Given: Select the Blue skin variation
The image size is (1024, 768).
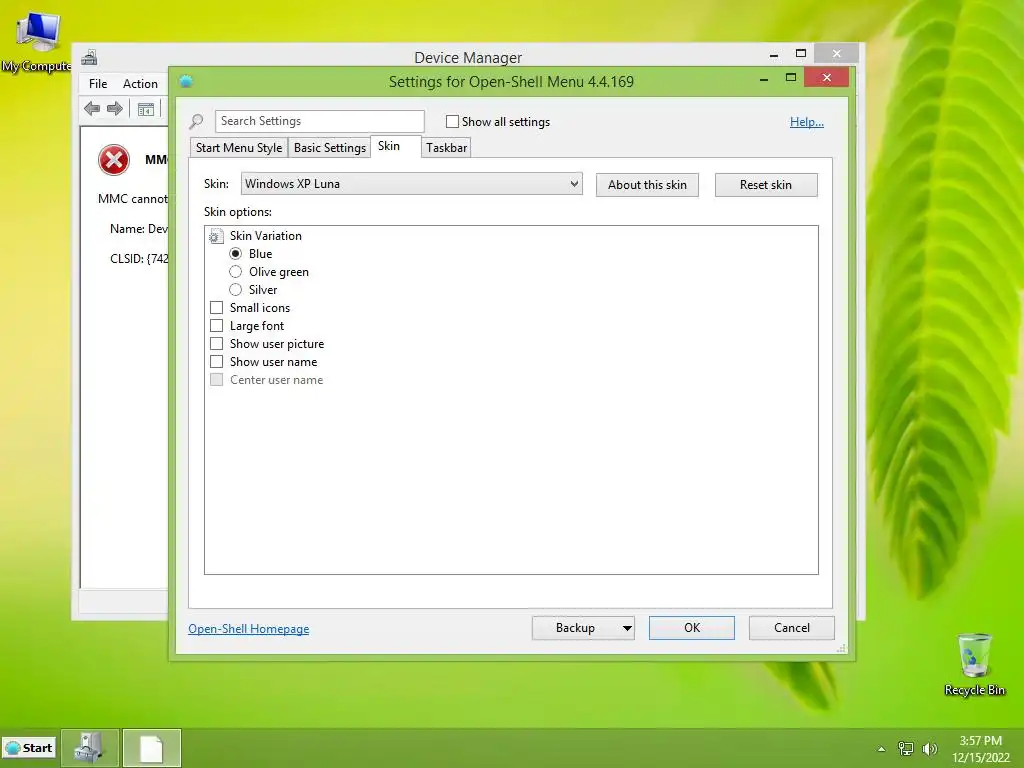Looking at the screenshot, I should point(236,253).
